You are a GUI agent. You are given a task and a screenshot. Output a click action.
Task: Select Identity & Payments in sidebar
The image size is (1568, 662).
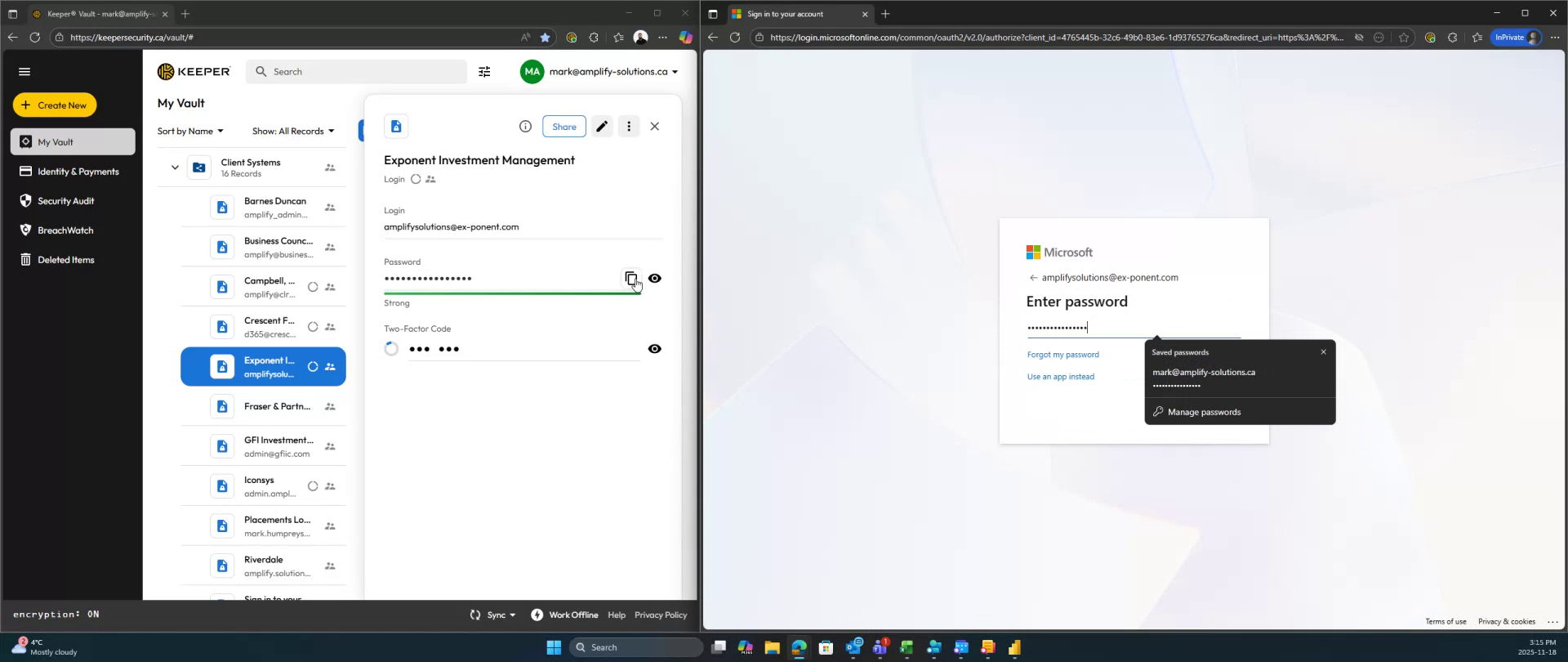pos(73,172)
